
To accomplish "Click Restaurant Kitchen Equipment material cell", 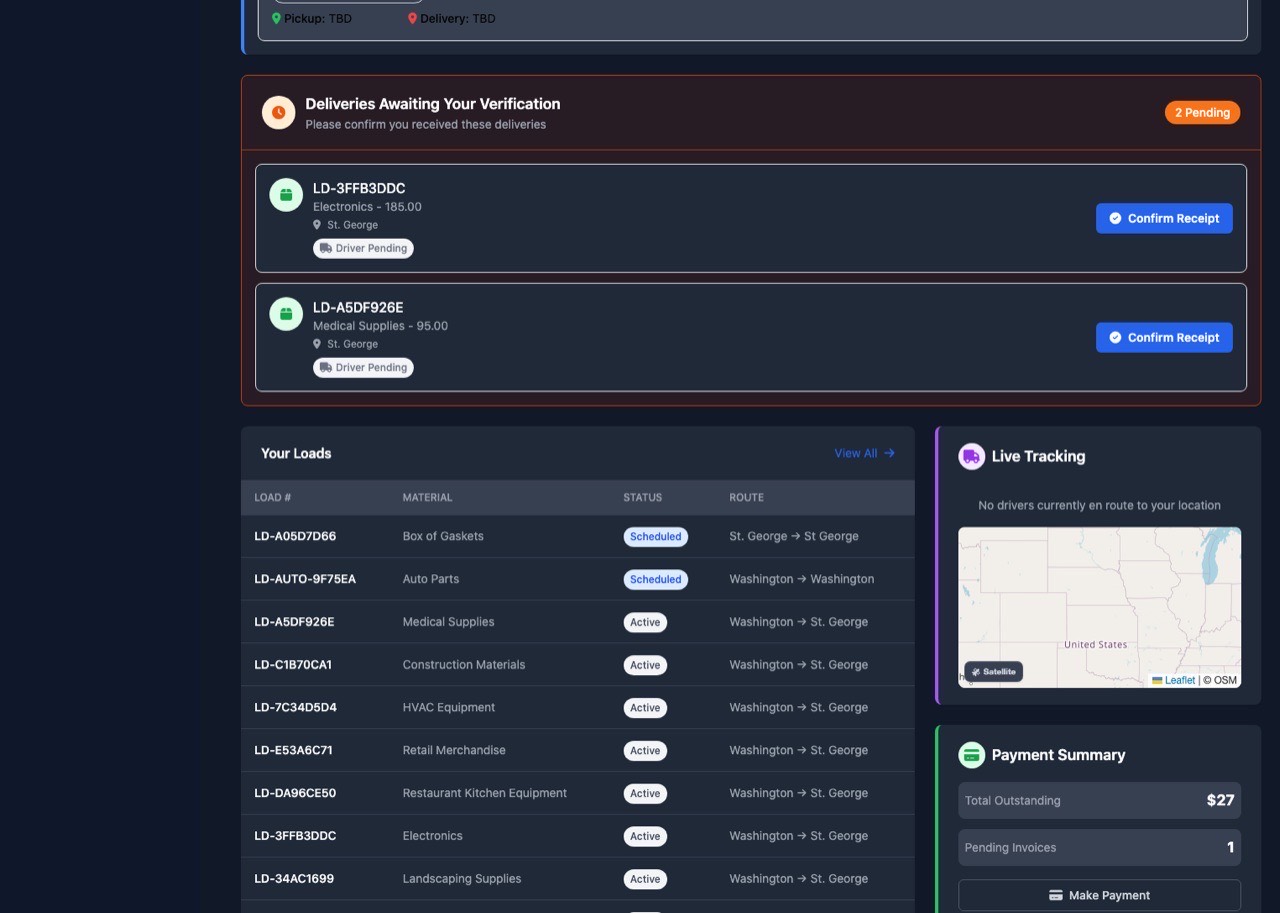I will coord(485,793).
